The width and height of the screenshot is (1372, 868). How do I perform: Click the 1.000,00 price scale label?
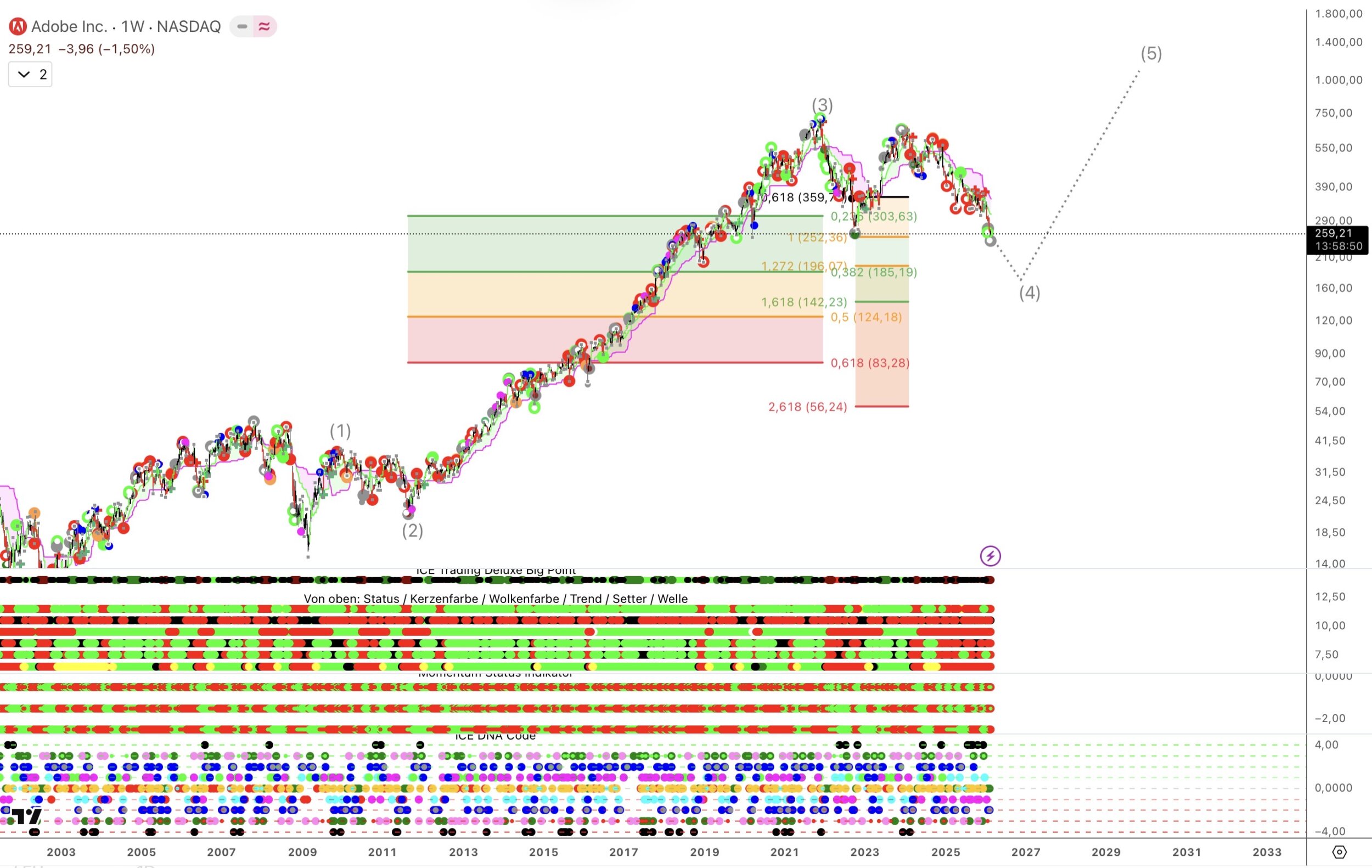coord(1338,80)
